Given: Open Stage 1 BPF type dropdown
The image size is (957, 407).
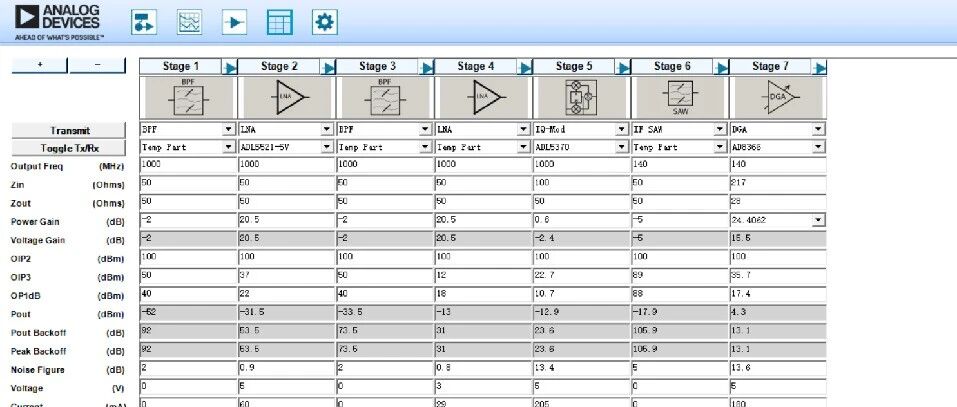Looking at the screenshot, I should [x=228, y=129].
